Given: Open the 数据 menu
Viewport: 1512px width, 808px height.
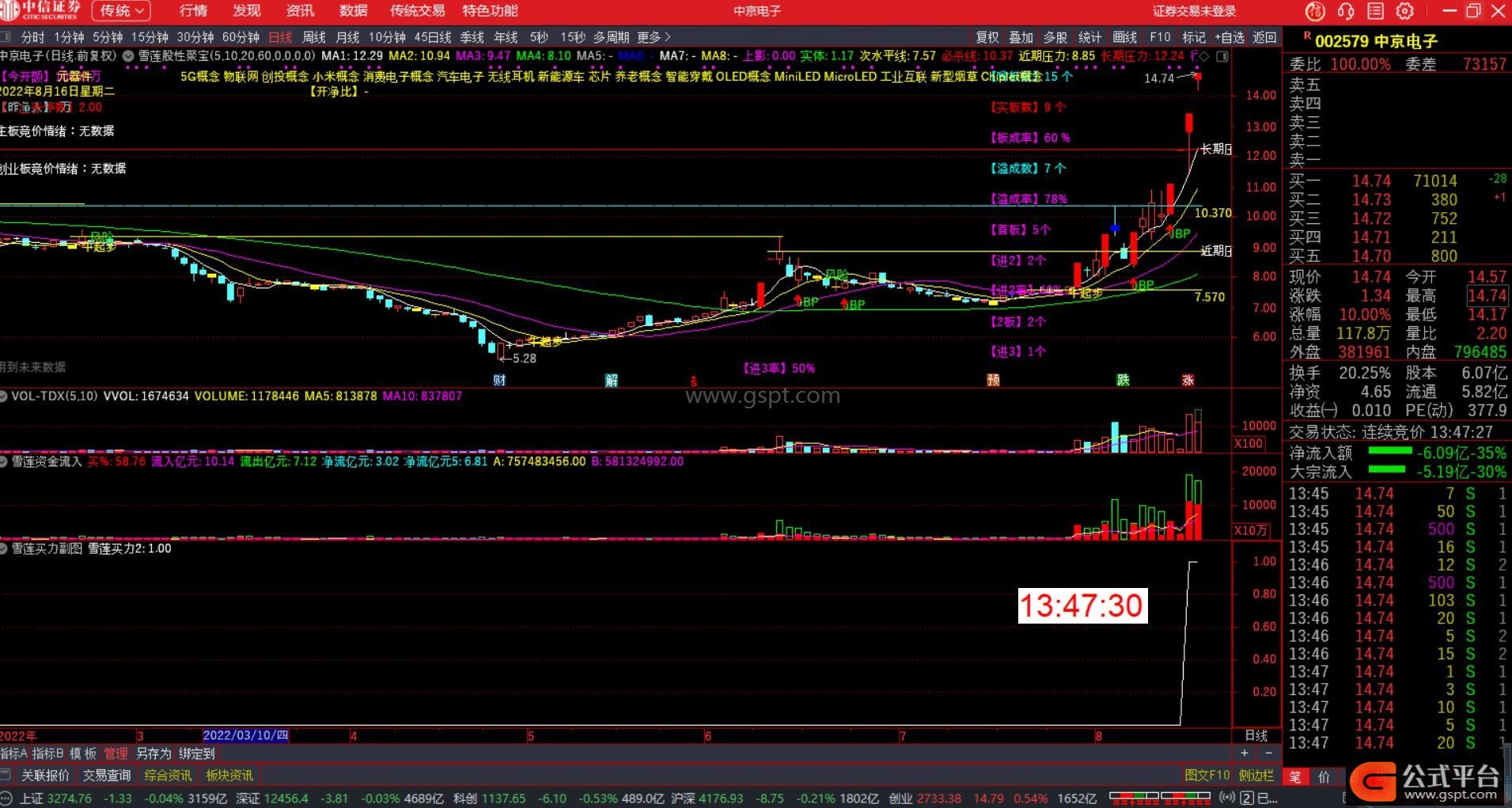Looking at the screenshot, I should 353,11.
